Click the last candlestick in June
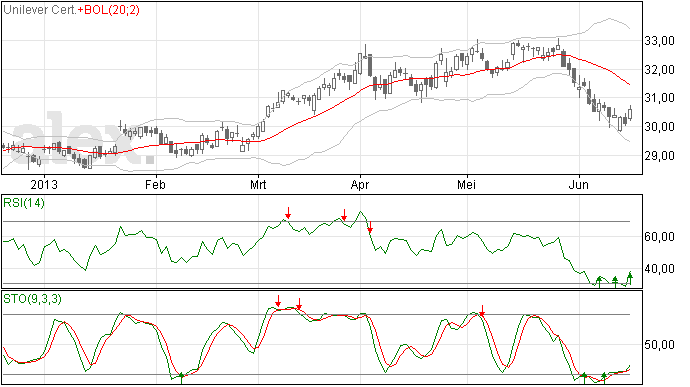The image size is (690, 387). [630, 113]
